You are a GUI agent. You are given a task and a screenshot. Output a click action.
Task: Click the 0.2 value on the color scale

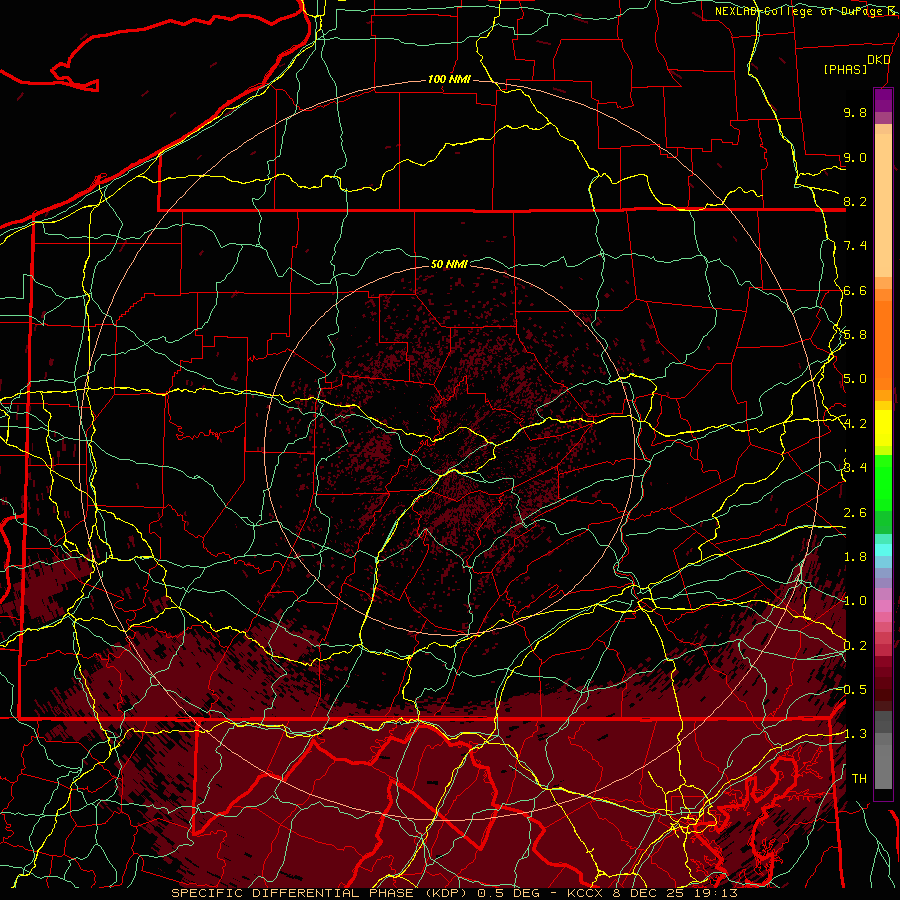click(855, 646)
